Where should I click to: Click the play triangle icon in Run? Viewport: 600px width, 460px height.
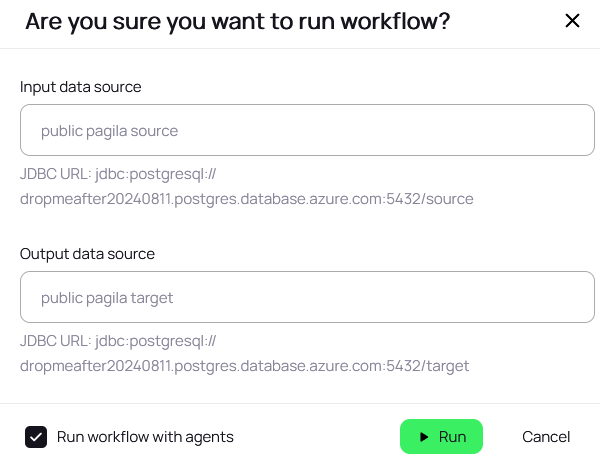point(424,437)
